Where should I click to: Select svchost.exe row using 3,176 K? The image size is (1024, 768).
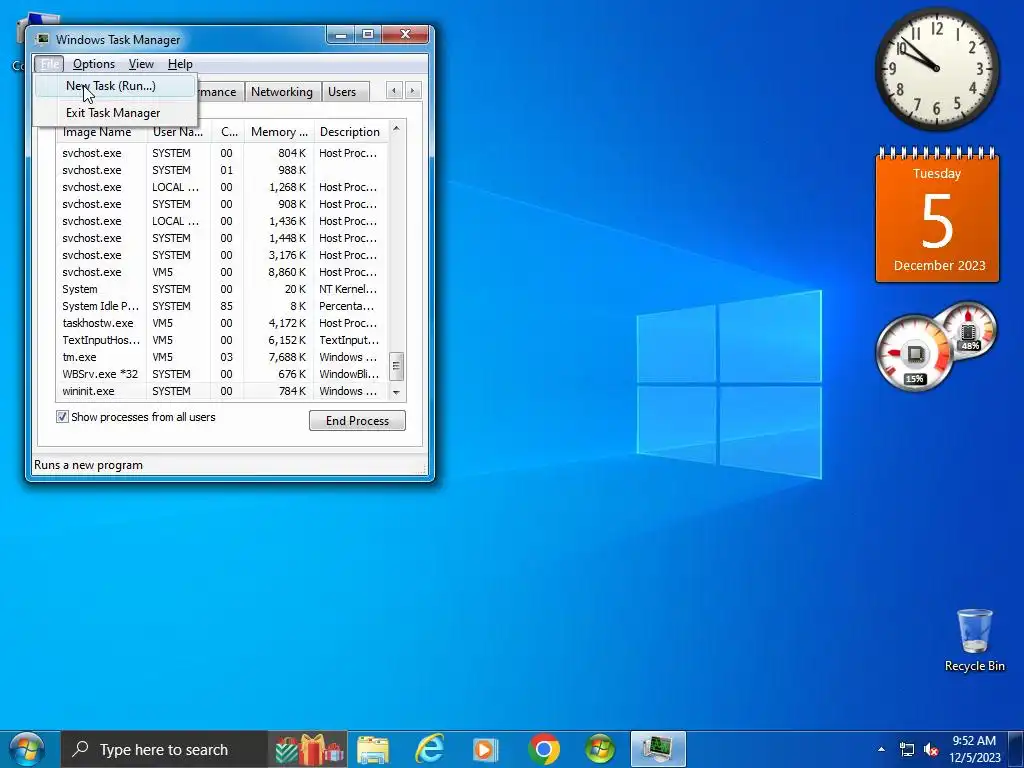pyautogui.click(x=221, y=255)
